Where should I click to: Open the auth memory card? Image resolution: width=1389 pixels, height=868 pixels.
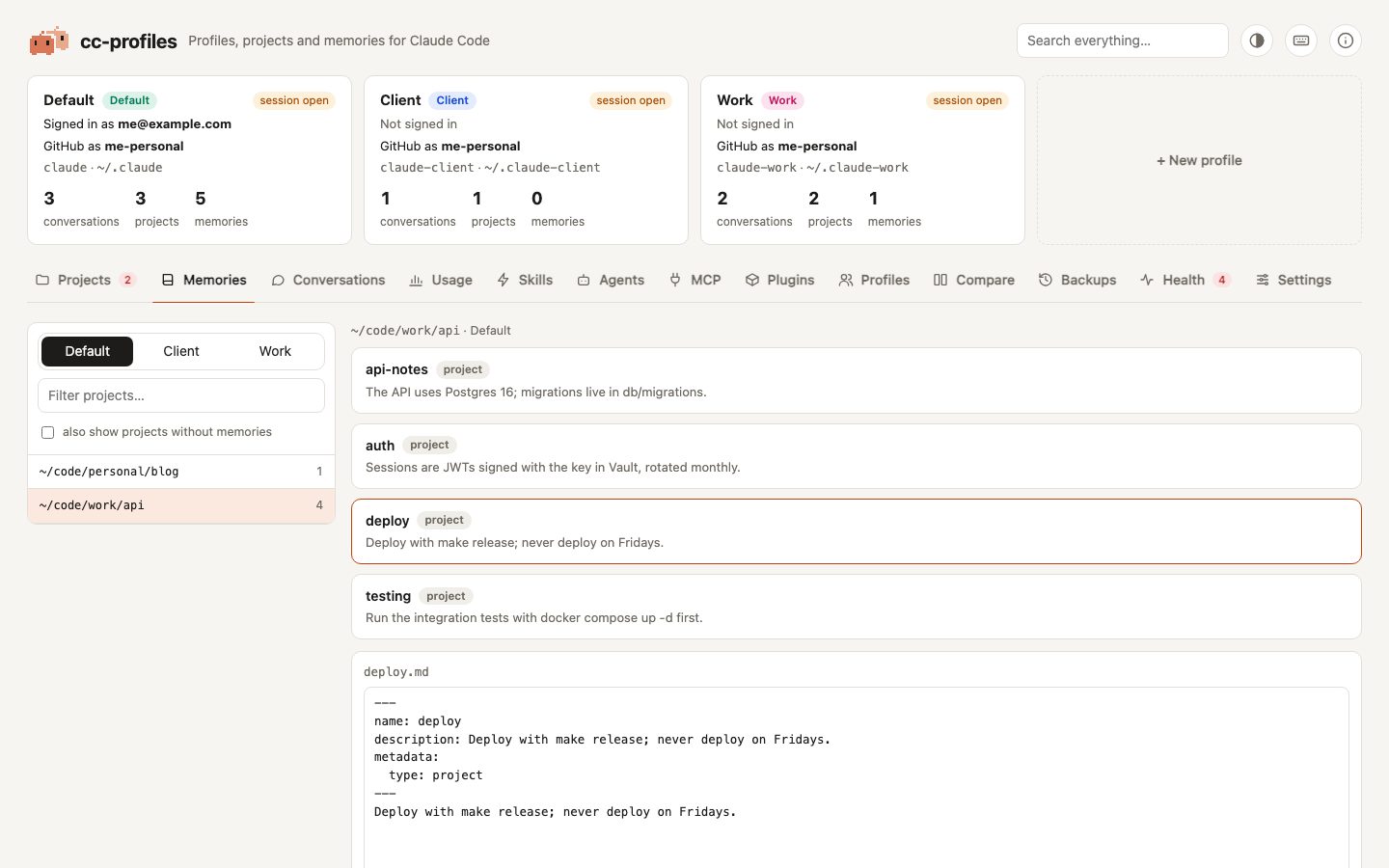click(x=857, y=456)
